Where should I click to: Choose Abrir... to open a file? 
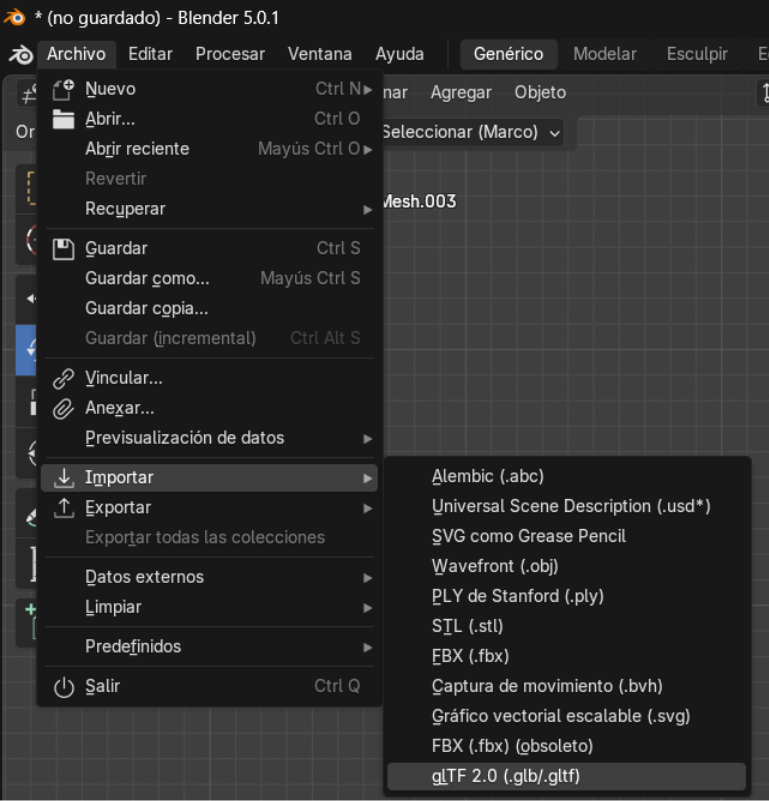pyautogui.click(x=209, y=119)
